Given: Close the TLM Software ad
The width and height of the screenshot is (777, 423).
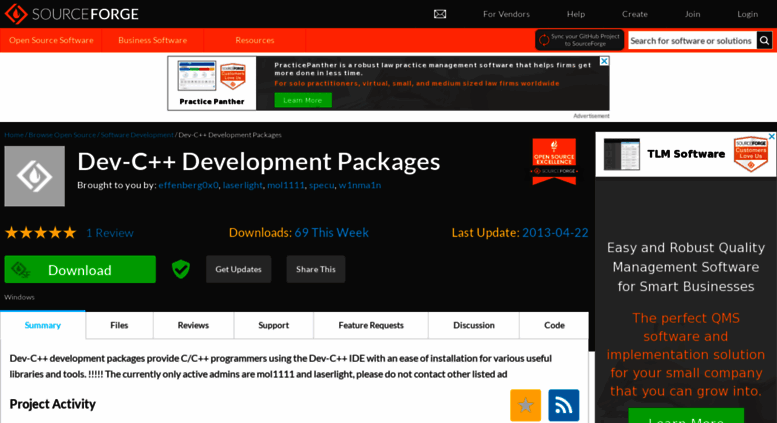Looking at the screenshot, I should 772,136.
